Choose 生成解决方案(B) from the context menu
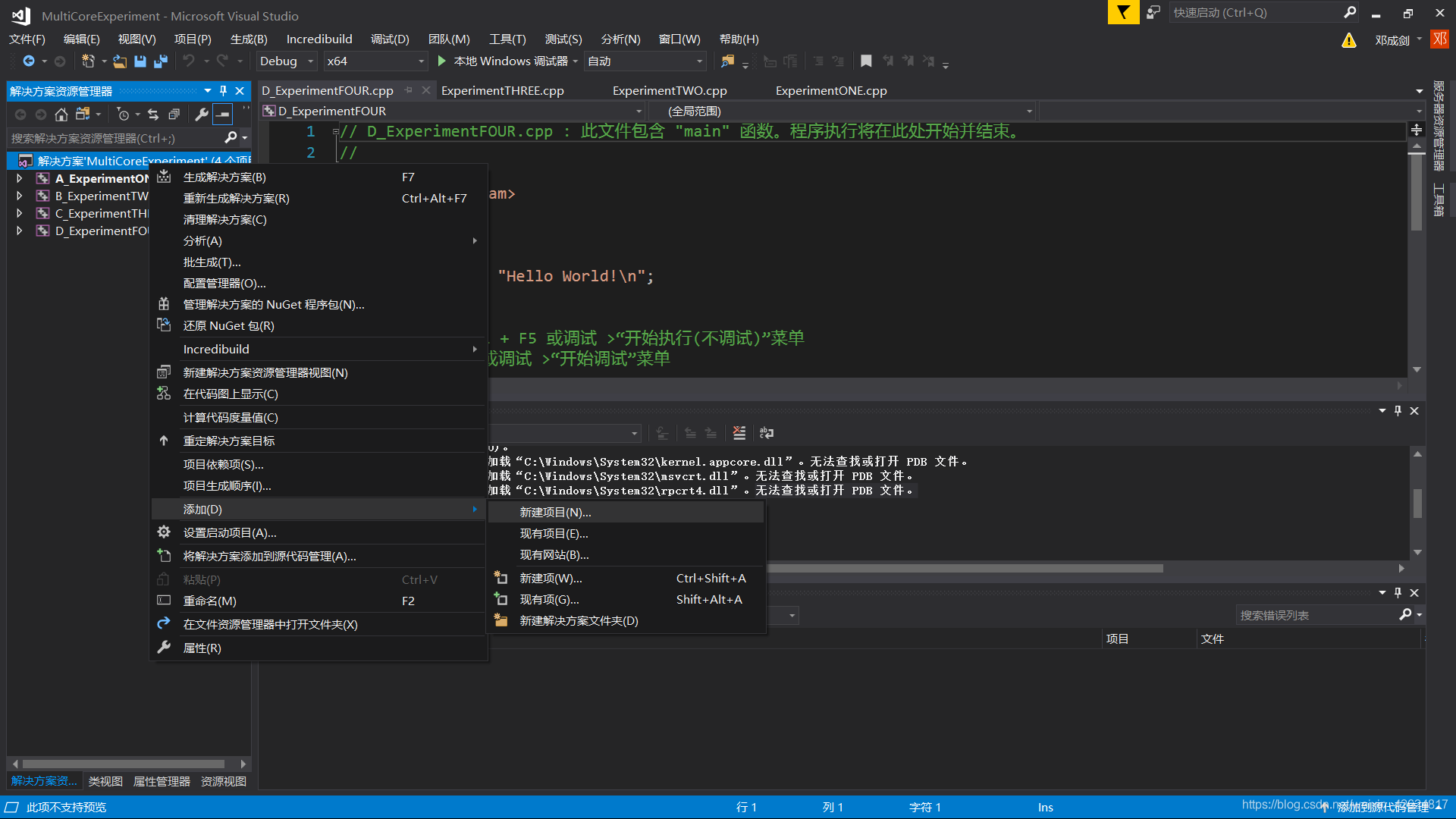 [319, 177]
